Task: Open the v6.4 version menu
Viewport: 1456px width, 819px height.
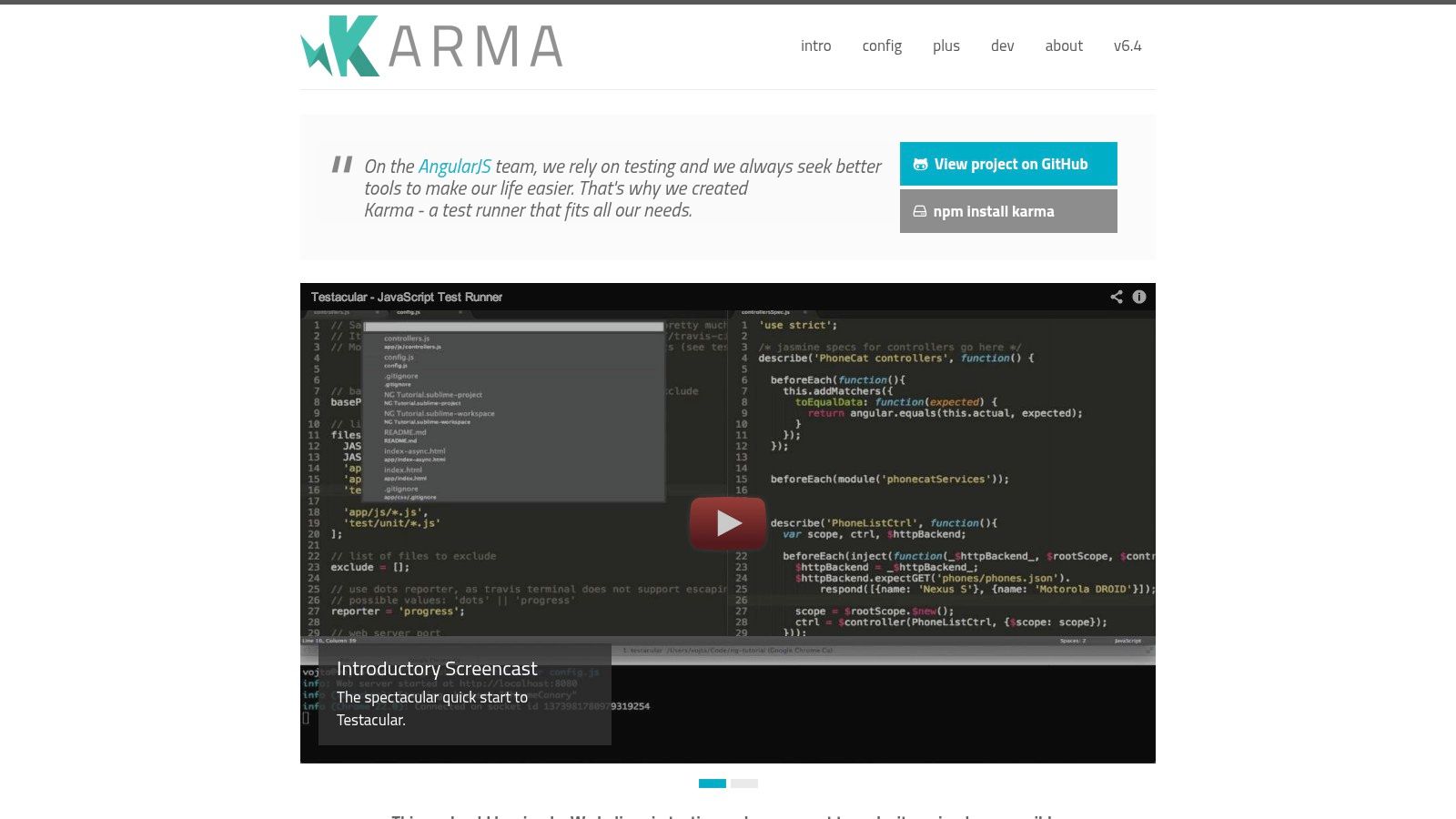Action: coord(1127,45)
